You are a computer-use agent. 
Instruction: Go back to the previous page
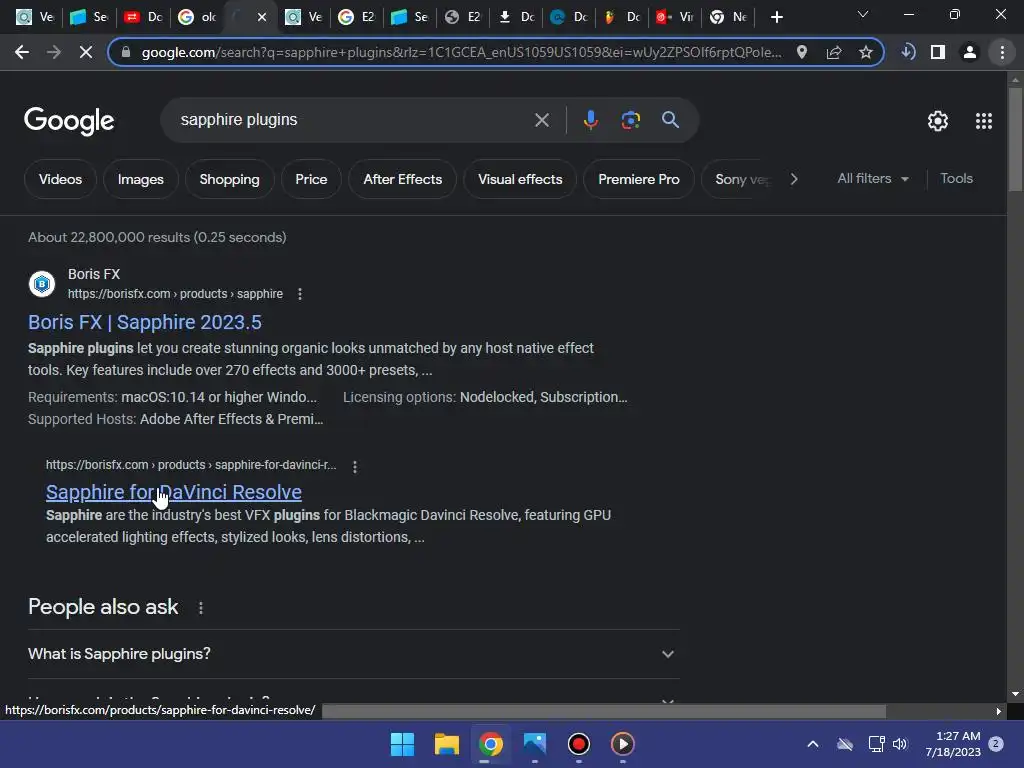click(x=22, y=52)
